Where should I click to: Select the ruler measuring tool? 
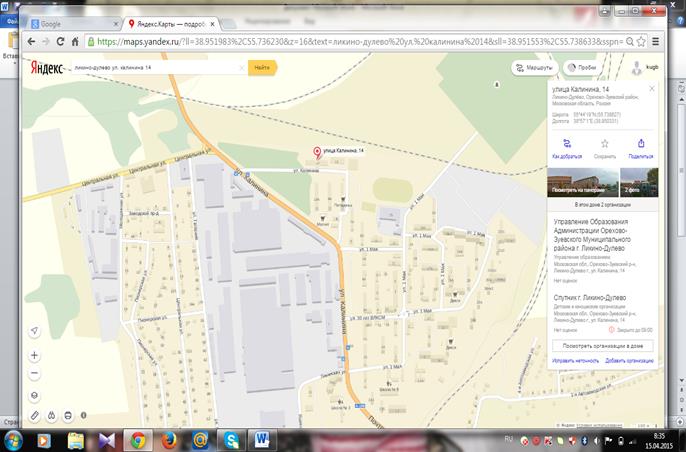[x=35, y=415]
